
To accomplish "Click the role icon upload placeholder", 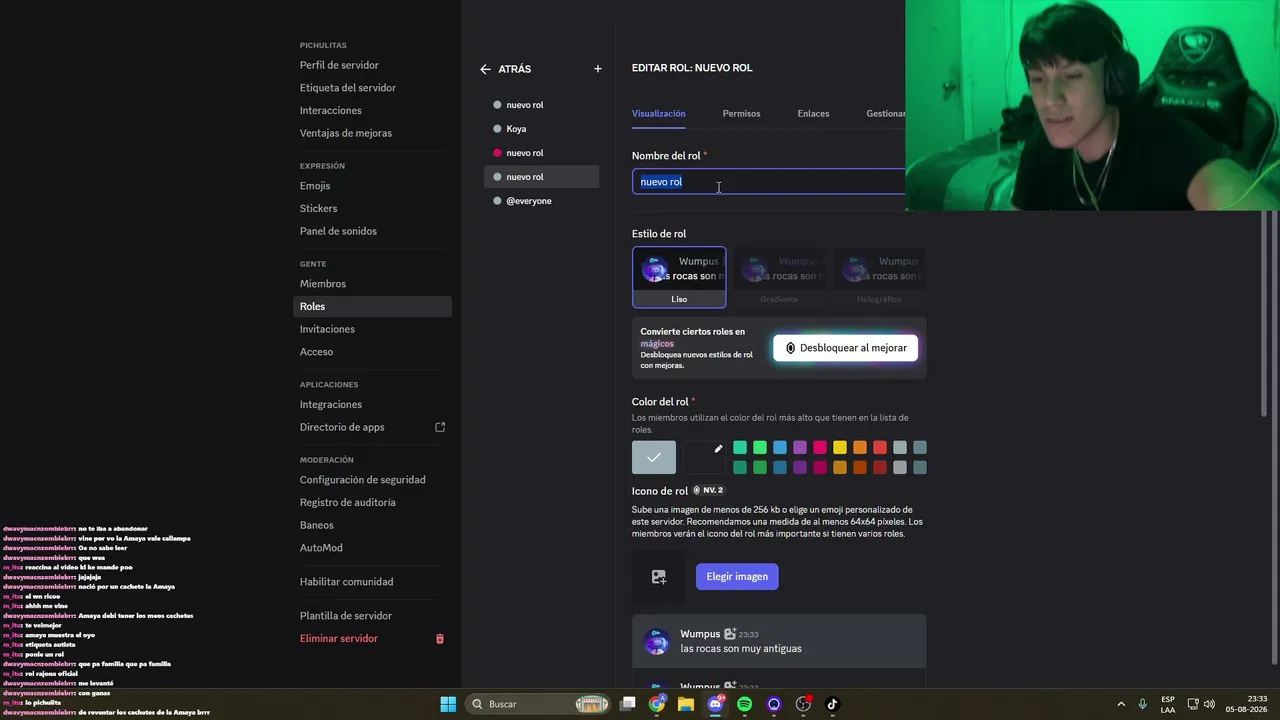I will 658,576.
